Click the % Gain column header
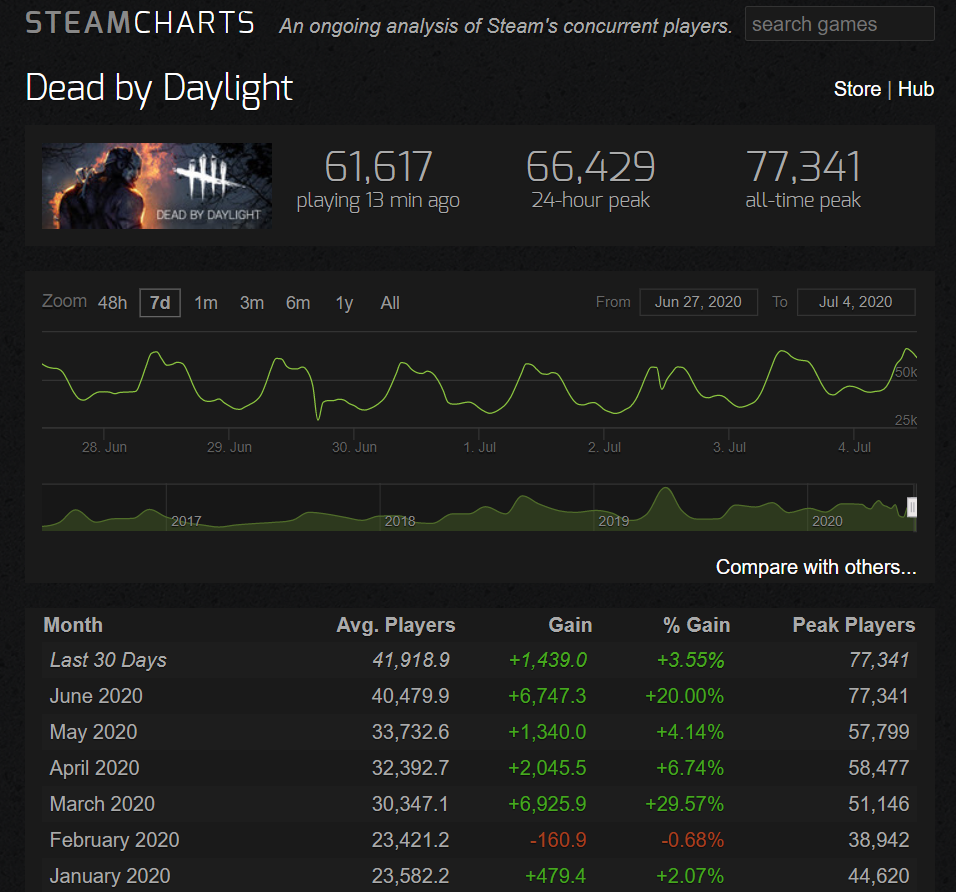This screenshot has height=892, width=956. (696, 626)
